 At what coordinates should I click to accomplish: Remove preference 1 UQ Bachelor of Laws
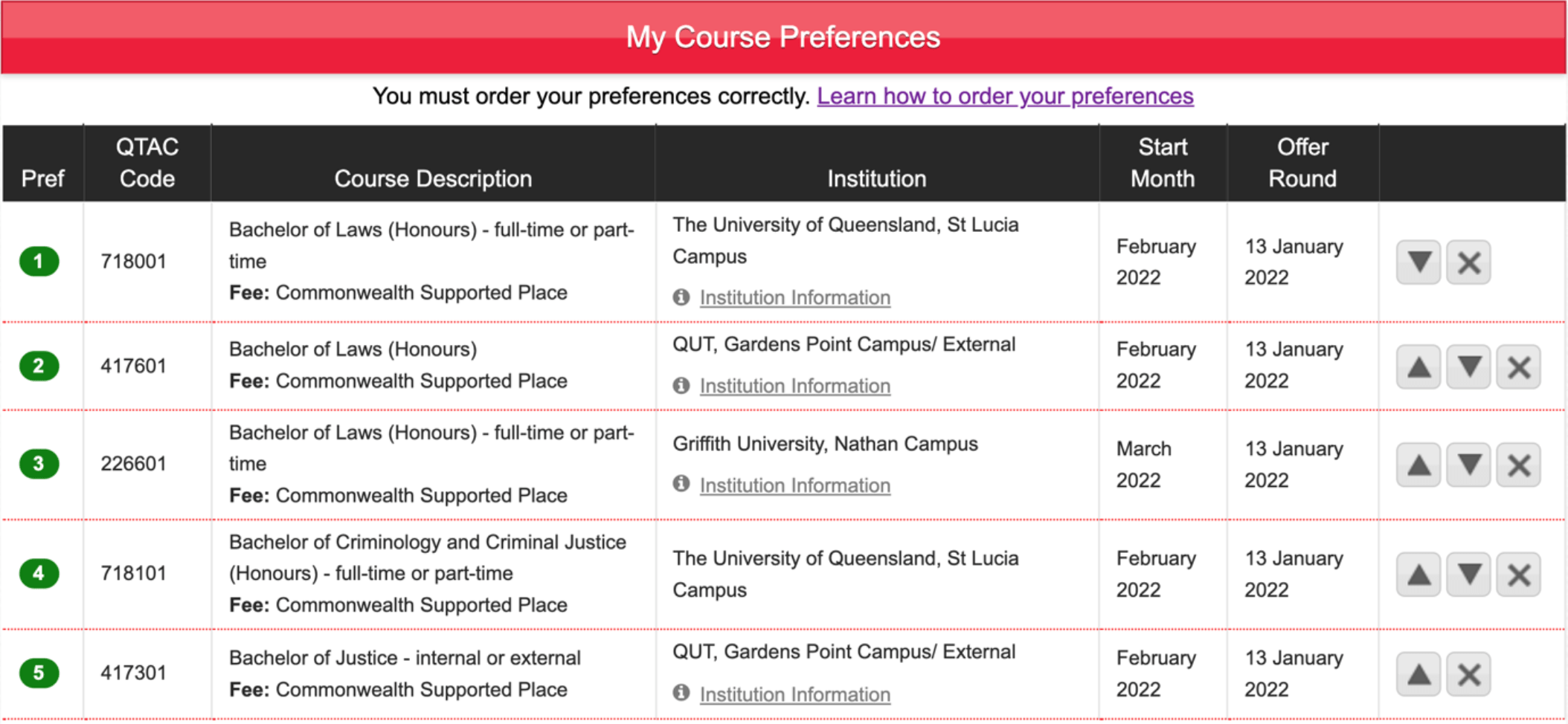1468,262
